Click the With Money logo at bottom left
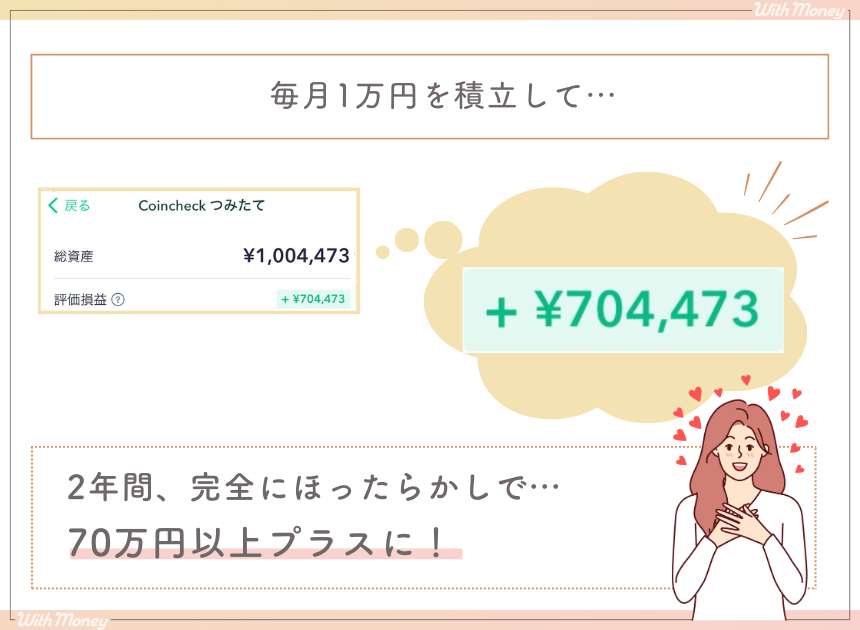This screenshot has height=630, width=860. (63, 620)
